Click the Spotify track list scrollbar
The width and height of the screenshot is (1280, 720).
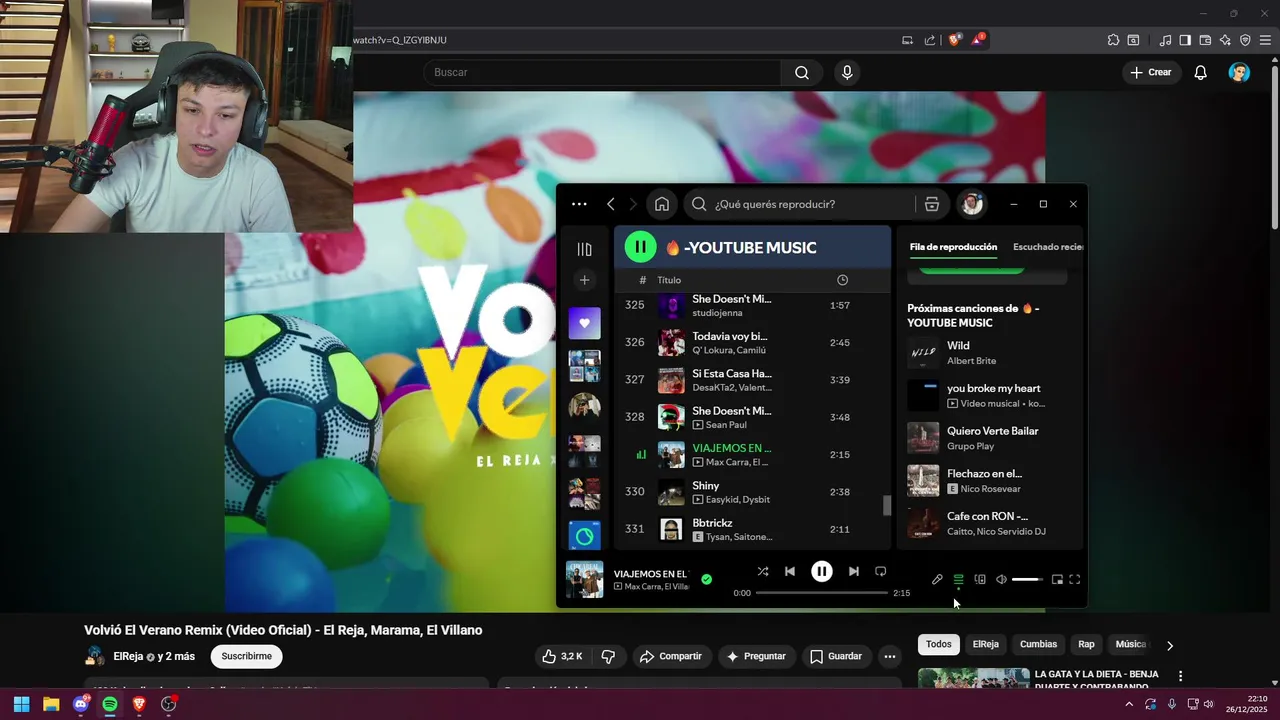click(886, 505)
